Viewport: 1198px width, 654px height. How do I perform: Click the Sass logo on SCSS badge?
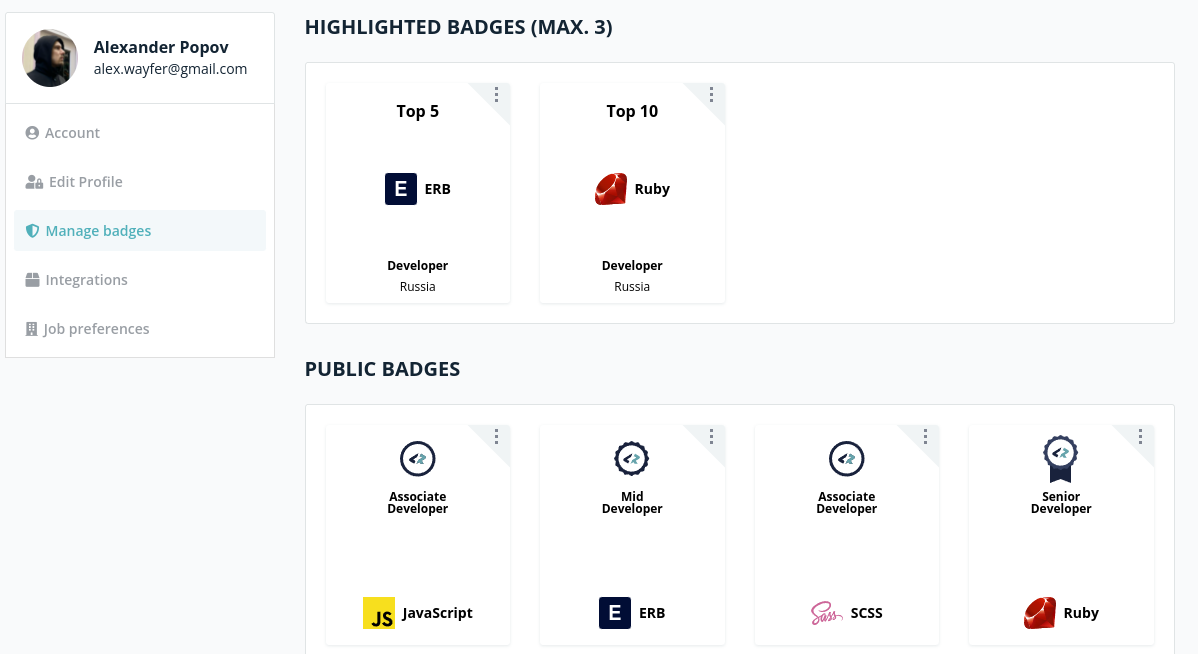[x=826, y=613]
